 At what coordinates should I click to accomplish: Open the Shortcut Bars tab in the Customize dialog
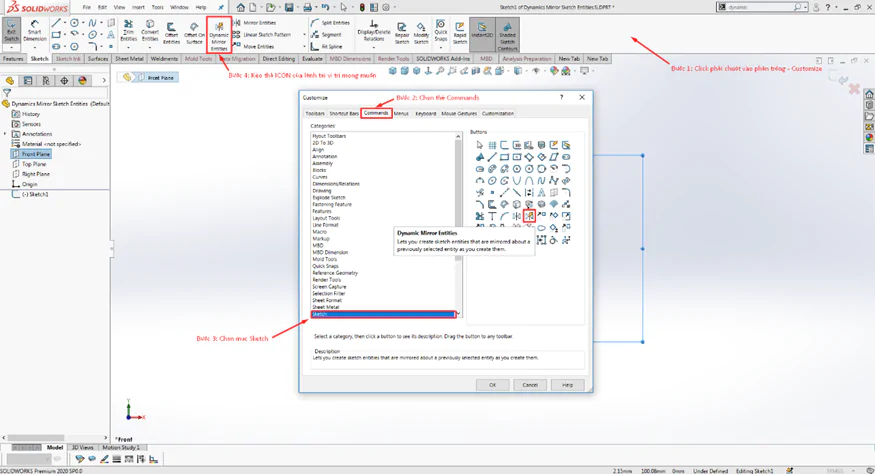(344, 113)
